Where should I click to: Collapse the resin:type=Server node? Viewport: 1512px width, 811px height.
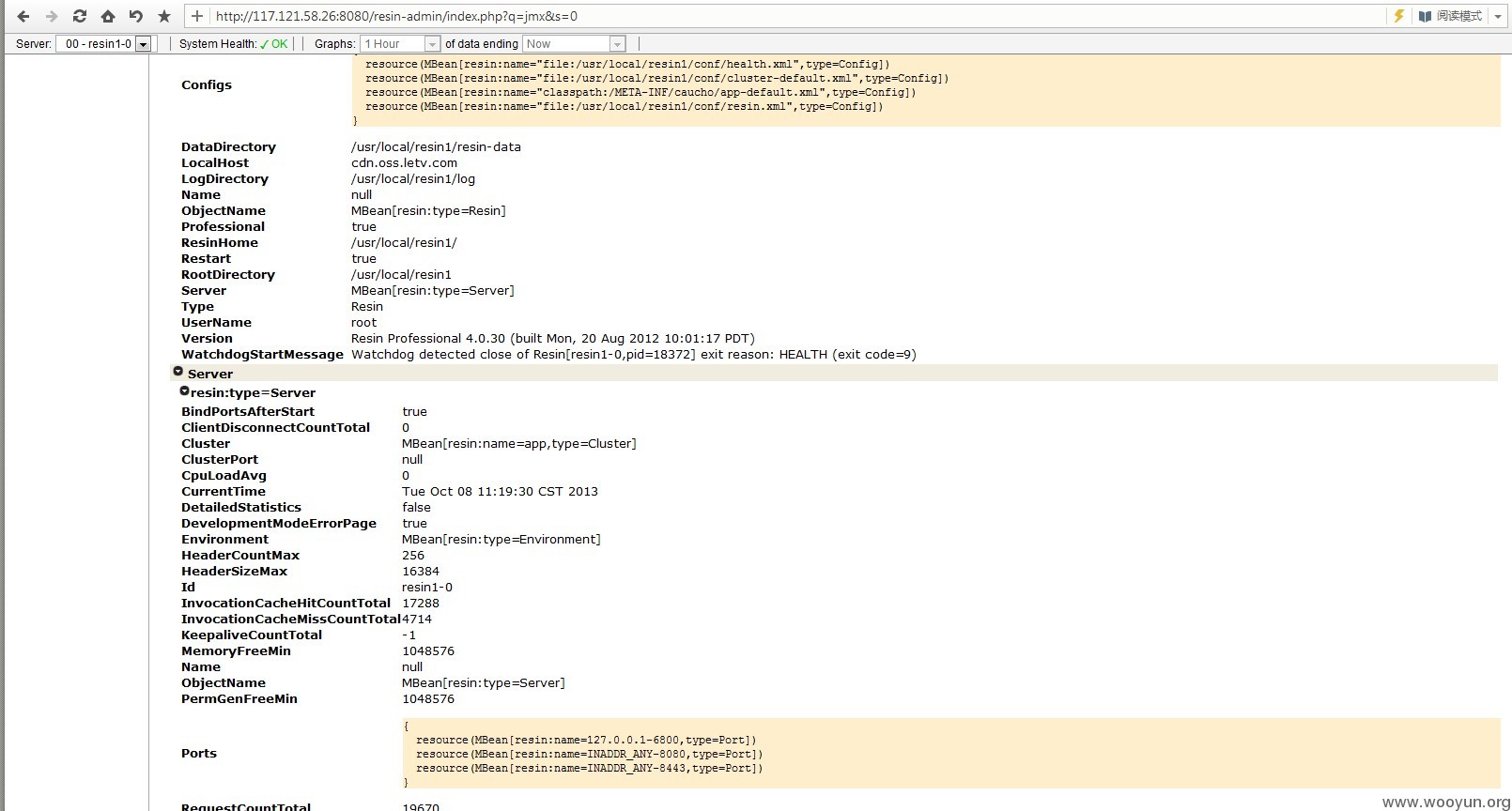pyautogui.click(x=185, y=391)
